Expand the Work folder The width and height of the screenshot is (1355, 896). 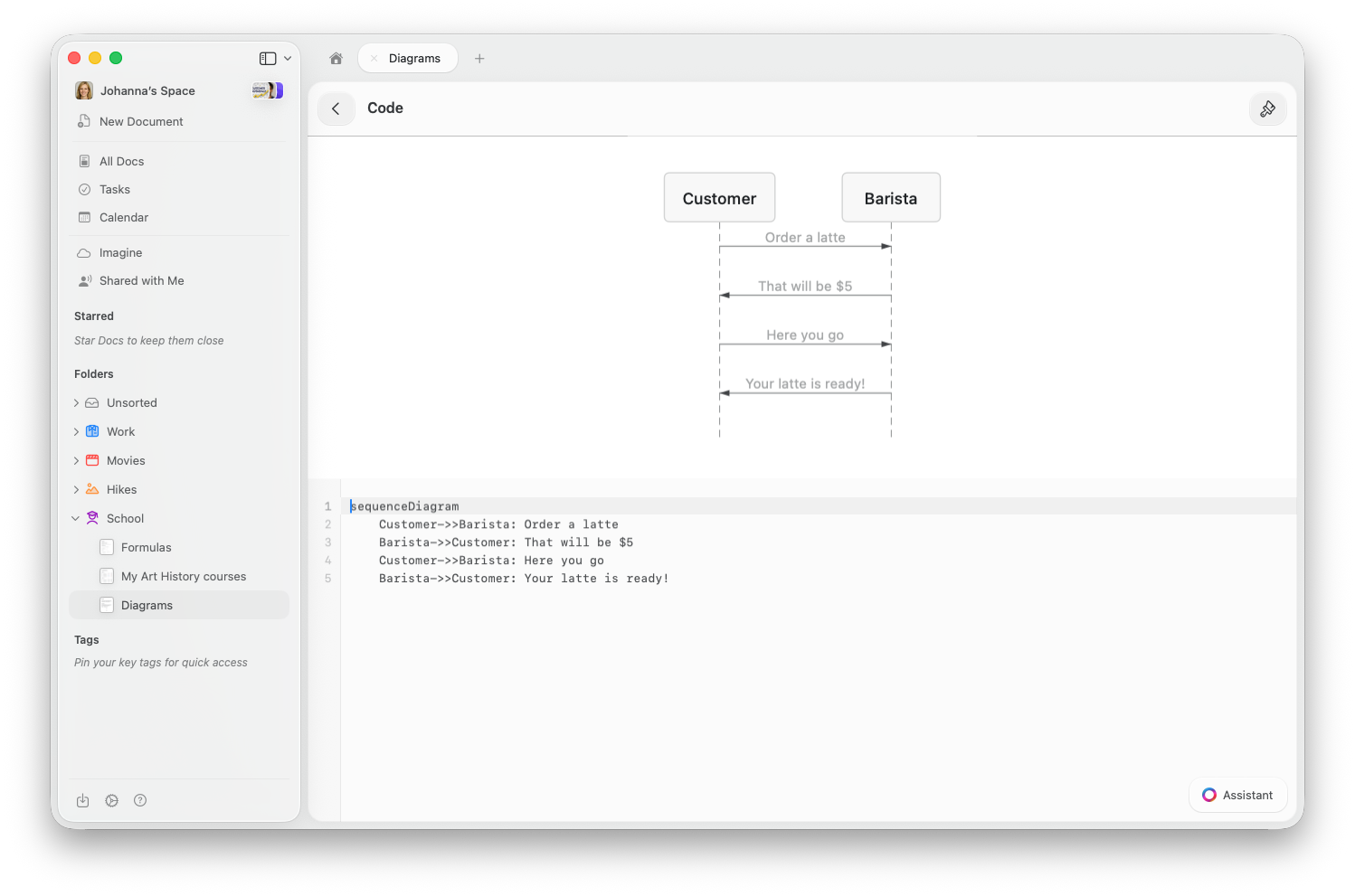point(76,431)
